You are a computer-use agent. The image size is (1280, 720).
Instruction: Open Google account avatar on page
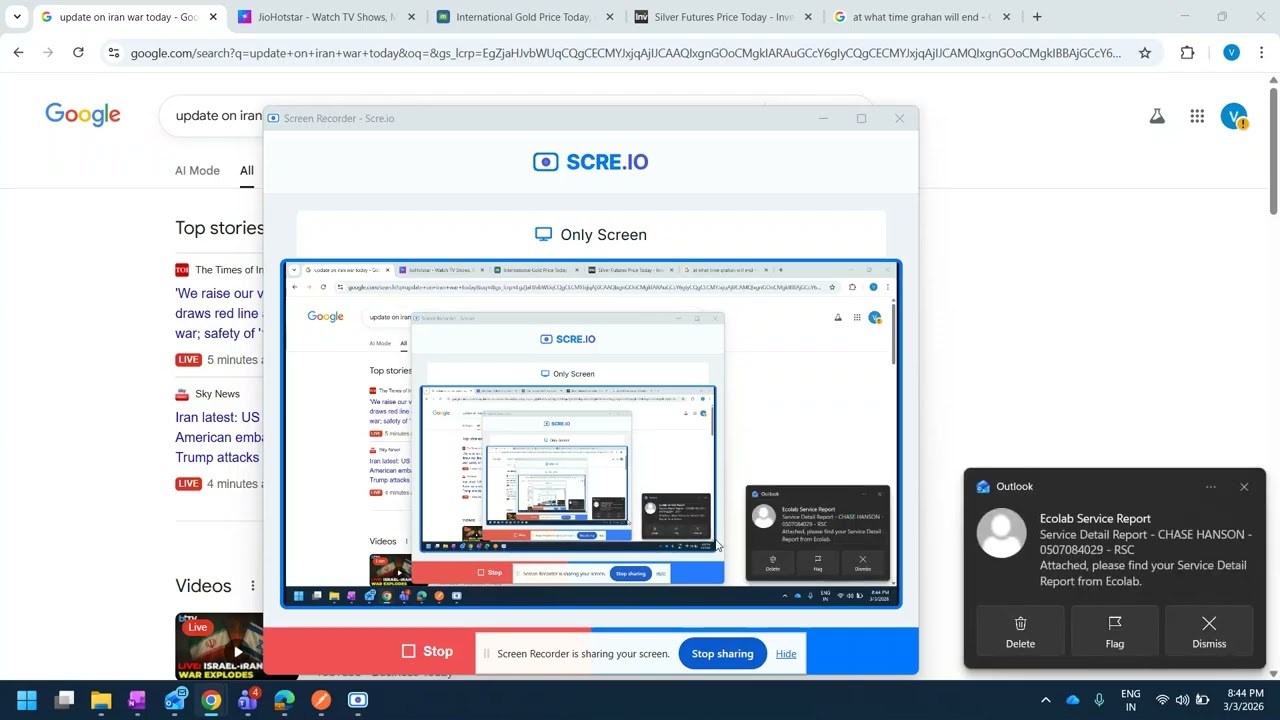click(1234, 116)
